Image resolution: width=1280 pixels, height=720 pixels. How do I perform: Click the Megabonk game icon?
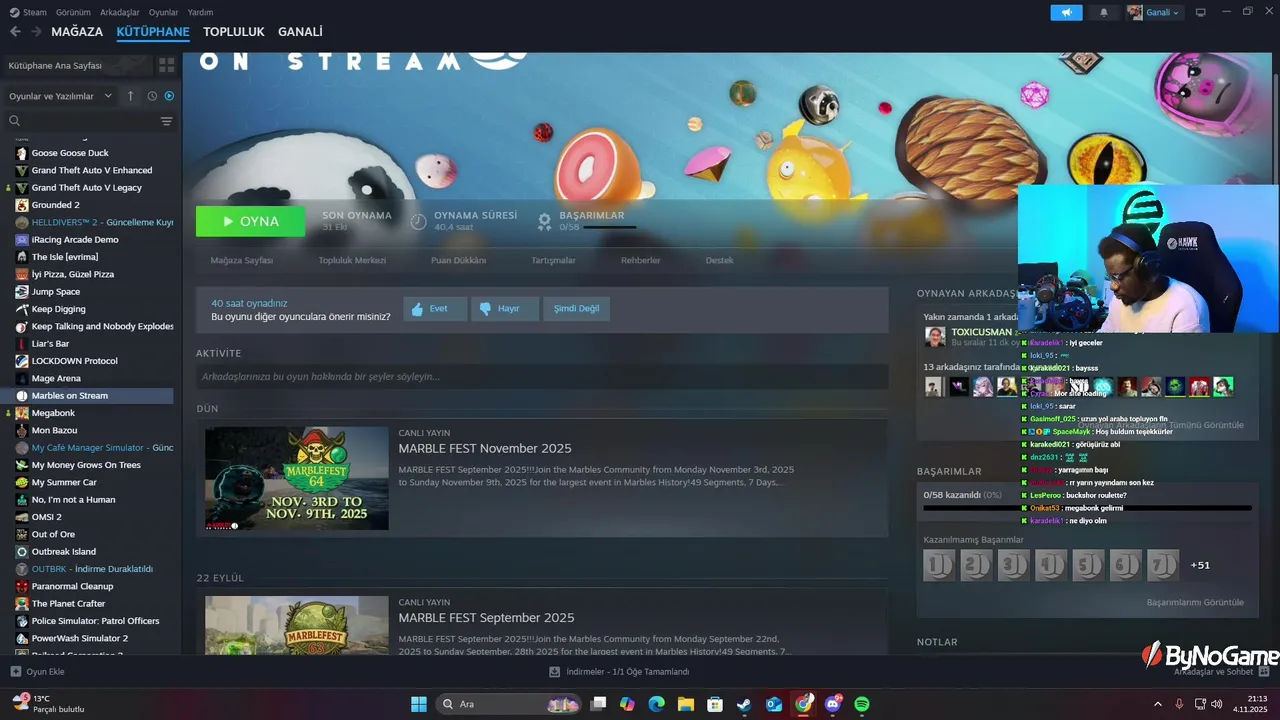pos(22,413)
